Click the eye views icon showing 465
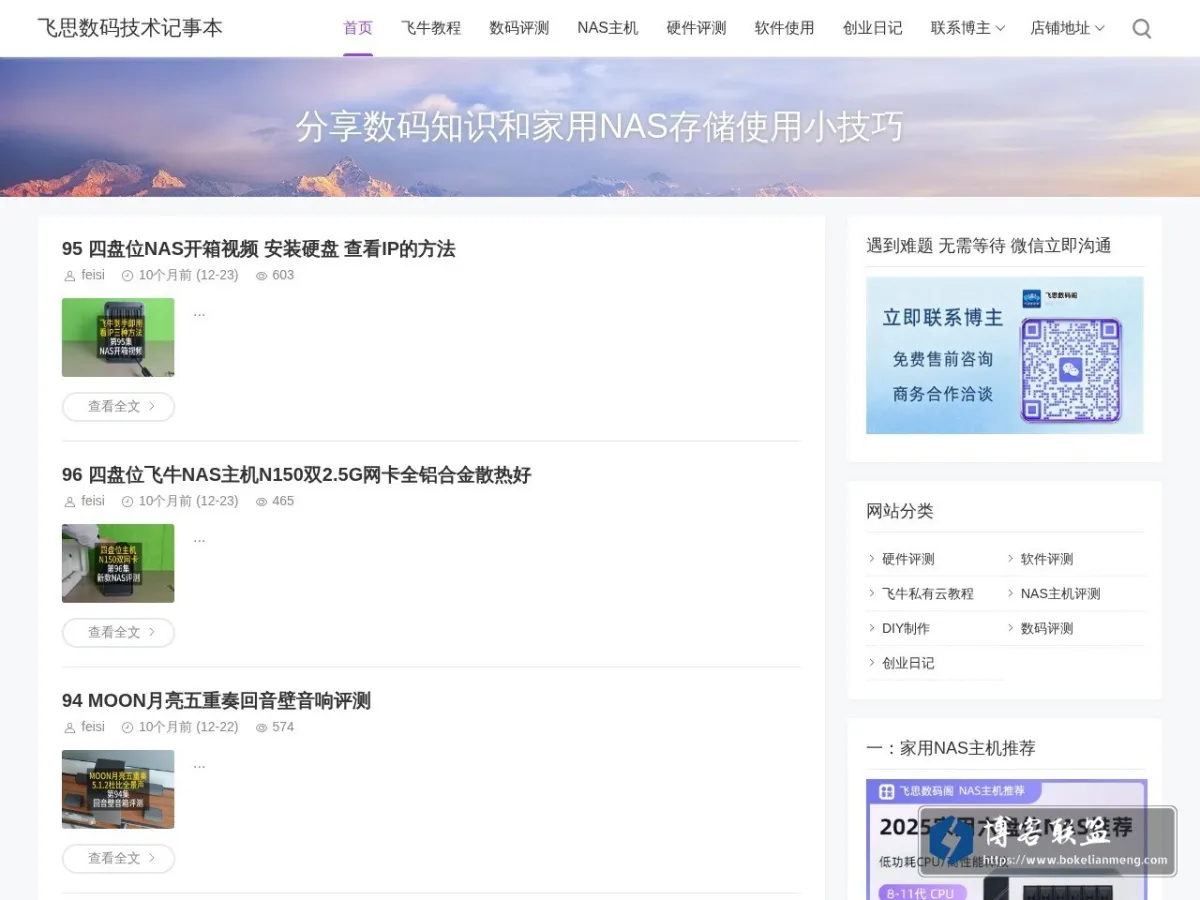 pyautogui.click(x=261, y=502)
